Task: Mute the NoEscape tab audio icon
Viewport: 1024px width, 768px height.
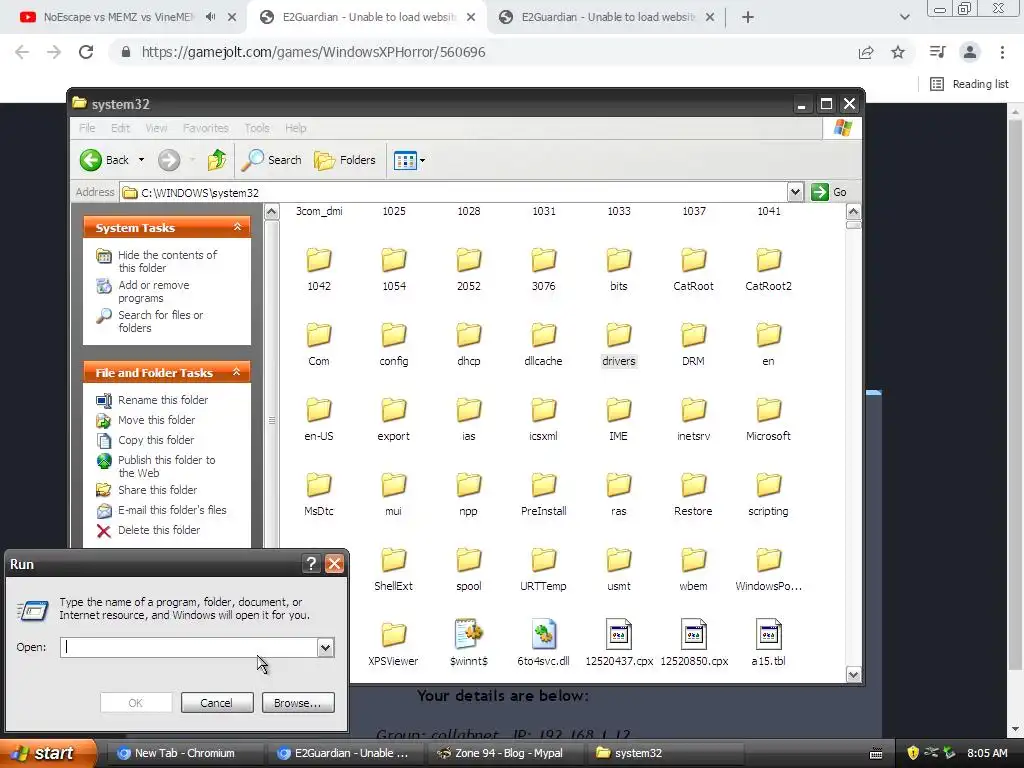Action: tap(210, 17)
